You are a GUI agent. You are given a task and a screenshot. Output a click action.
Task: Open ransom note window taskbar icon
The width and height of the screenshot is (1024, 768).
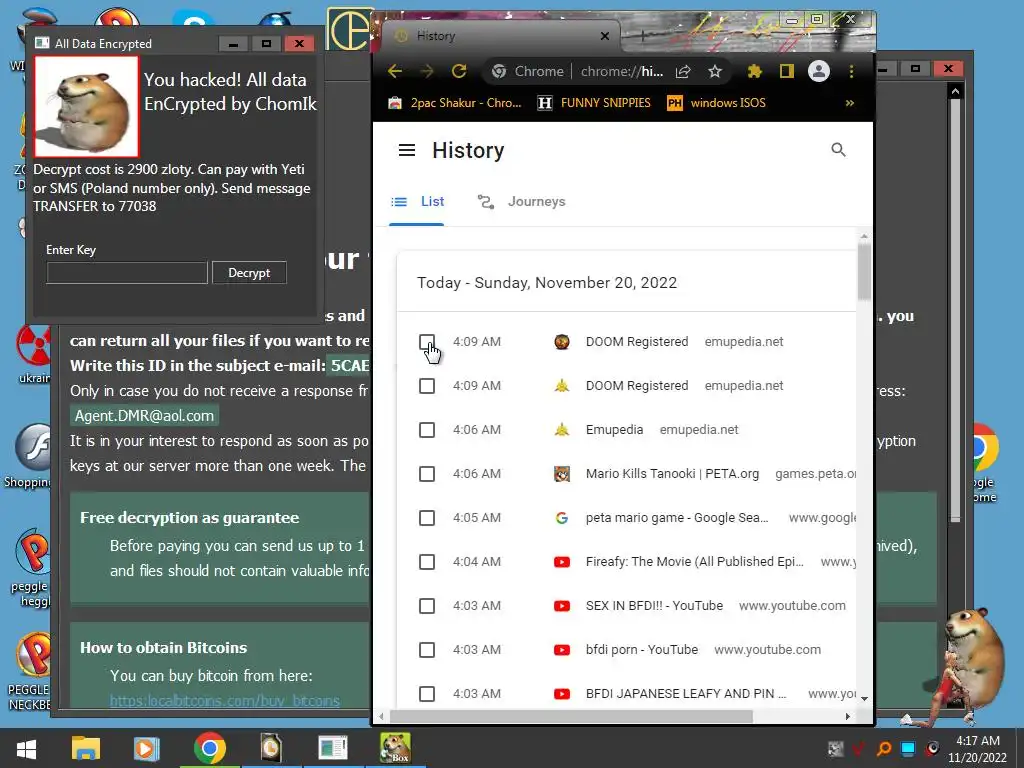coord(333,748)
